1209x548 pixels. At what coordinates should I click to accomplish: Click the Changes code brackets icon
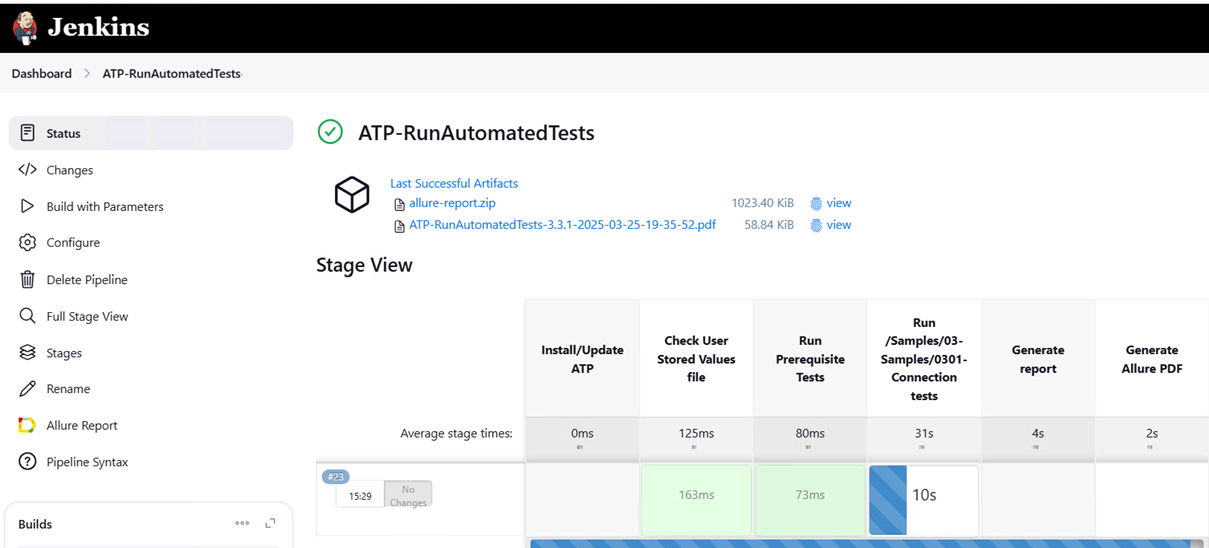coord(27,170)
